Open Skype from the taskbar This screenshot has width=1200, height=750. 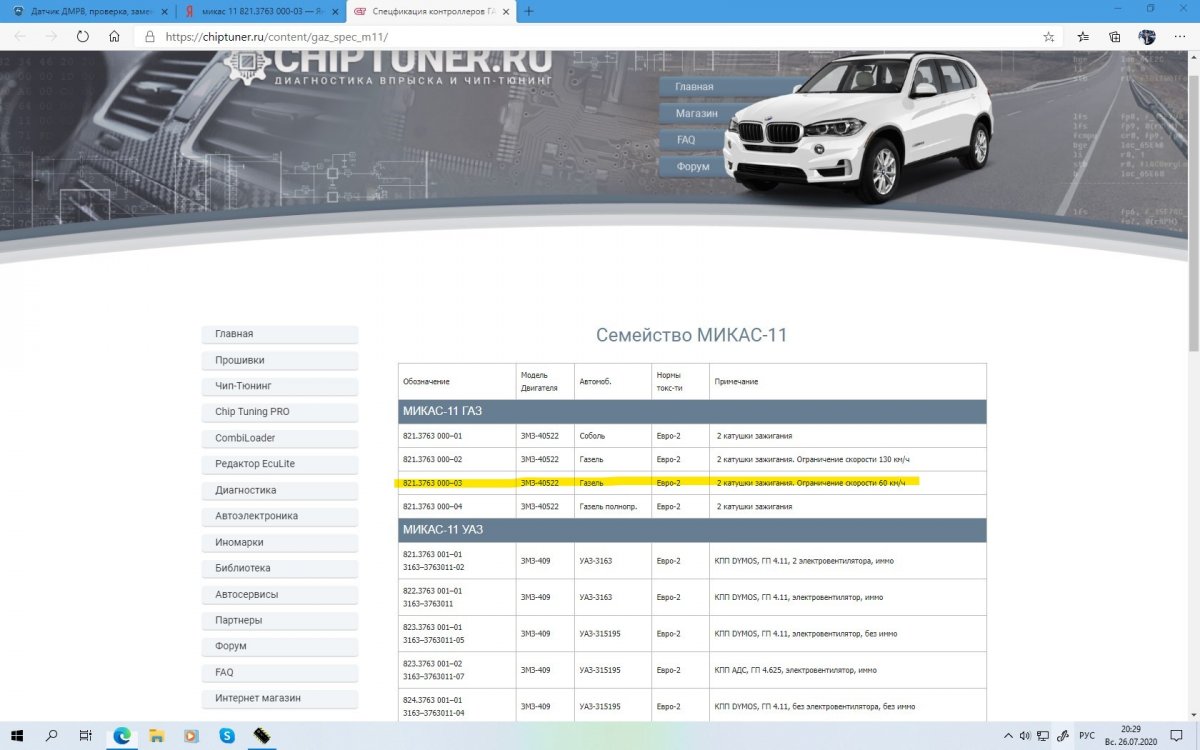click(227, 735)
